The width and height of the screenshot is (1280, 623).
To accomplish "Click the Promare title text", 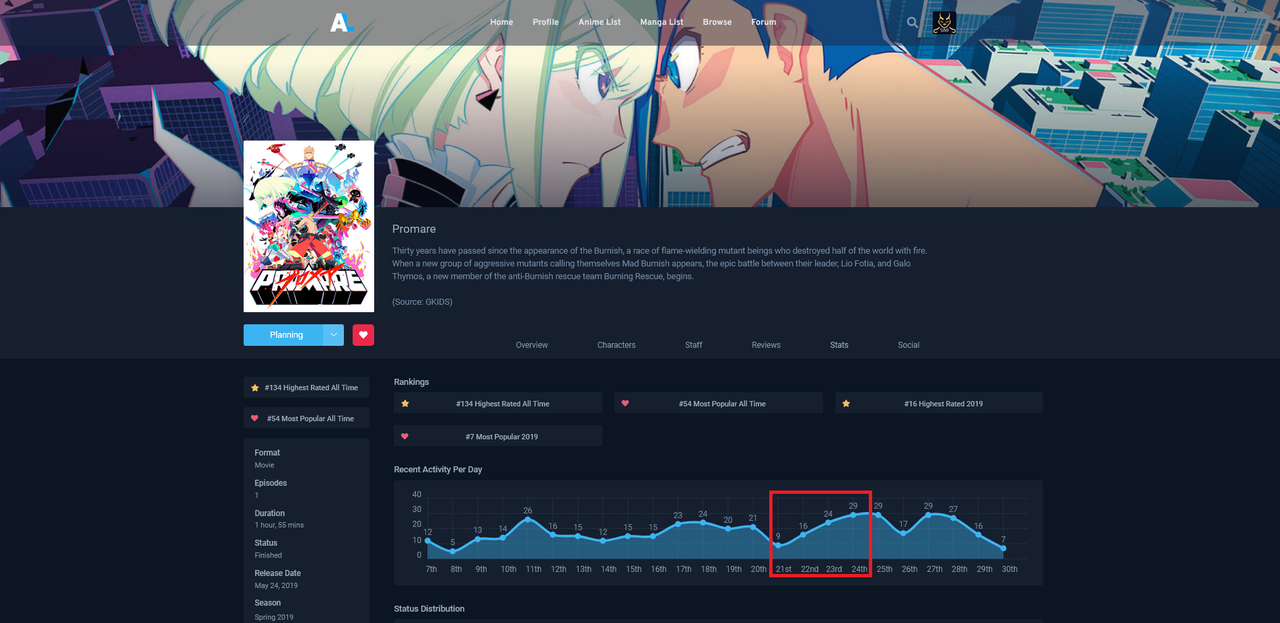I will click(414, 229).
